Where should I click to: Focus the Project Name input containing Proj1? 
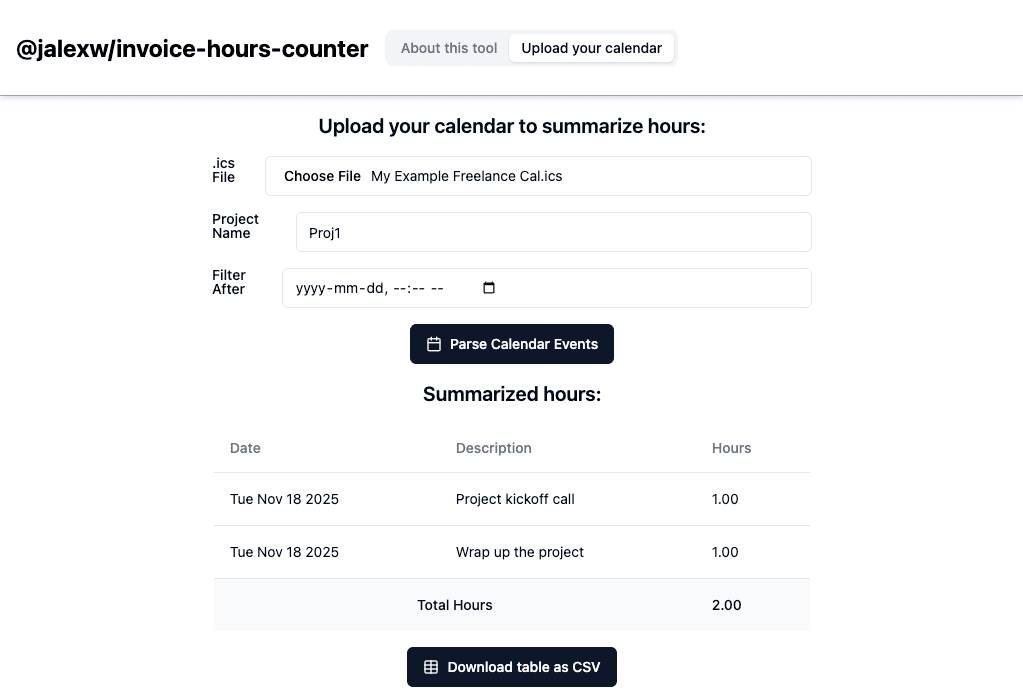point(553,232)
